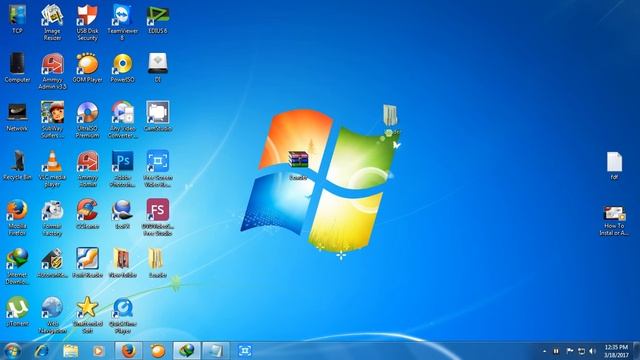640x360 pixels.
Task: Open the µTorrent desktop shortcut
Action: 17,312
